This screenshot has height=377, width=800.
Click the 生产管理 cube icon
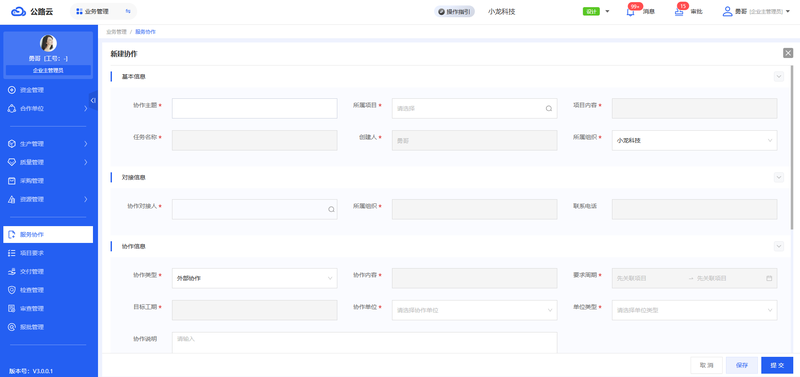(x=12, y=144)
